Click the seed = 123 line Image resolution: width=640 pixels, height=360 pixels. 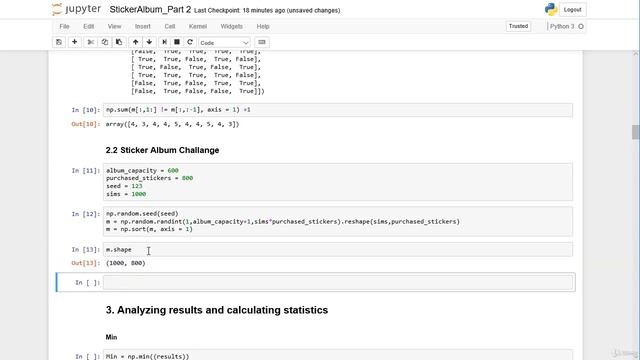124,186
